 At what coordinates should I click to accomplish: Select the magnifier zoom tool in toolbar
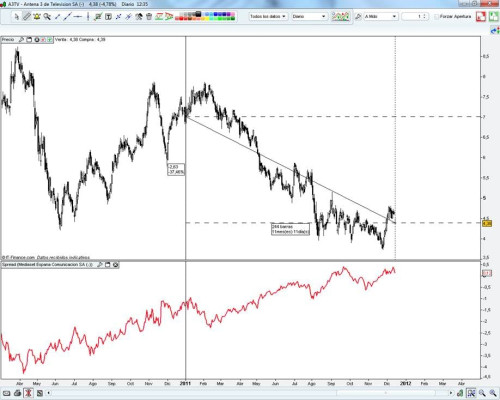coord(47,16)
